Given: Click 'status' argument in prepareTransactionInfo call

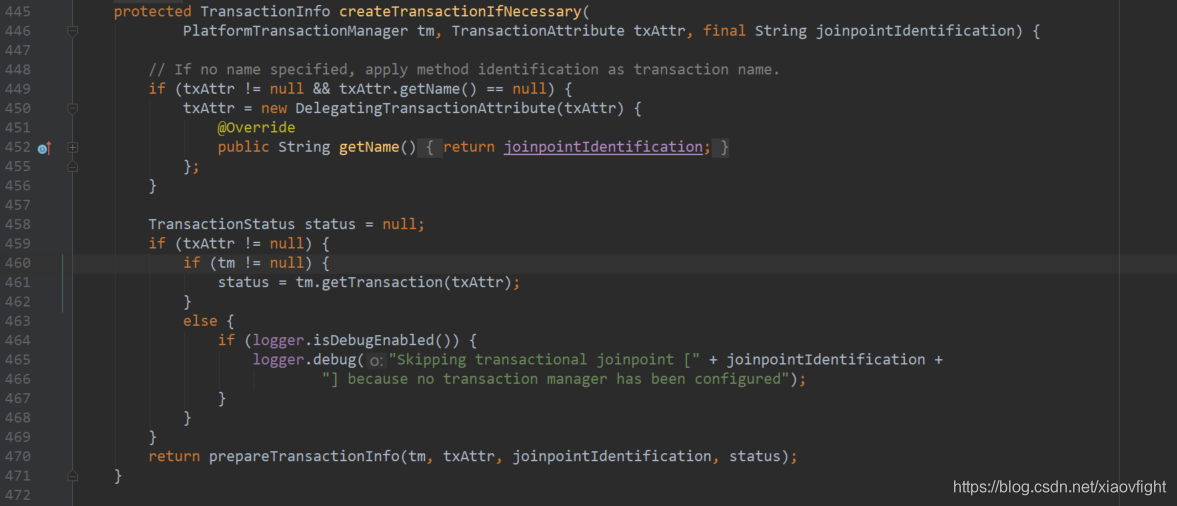Looking at the screenshot, I should click(754, 456).
